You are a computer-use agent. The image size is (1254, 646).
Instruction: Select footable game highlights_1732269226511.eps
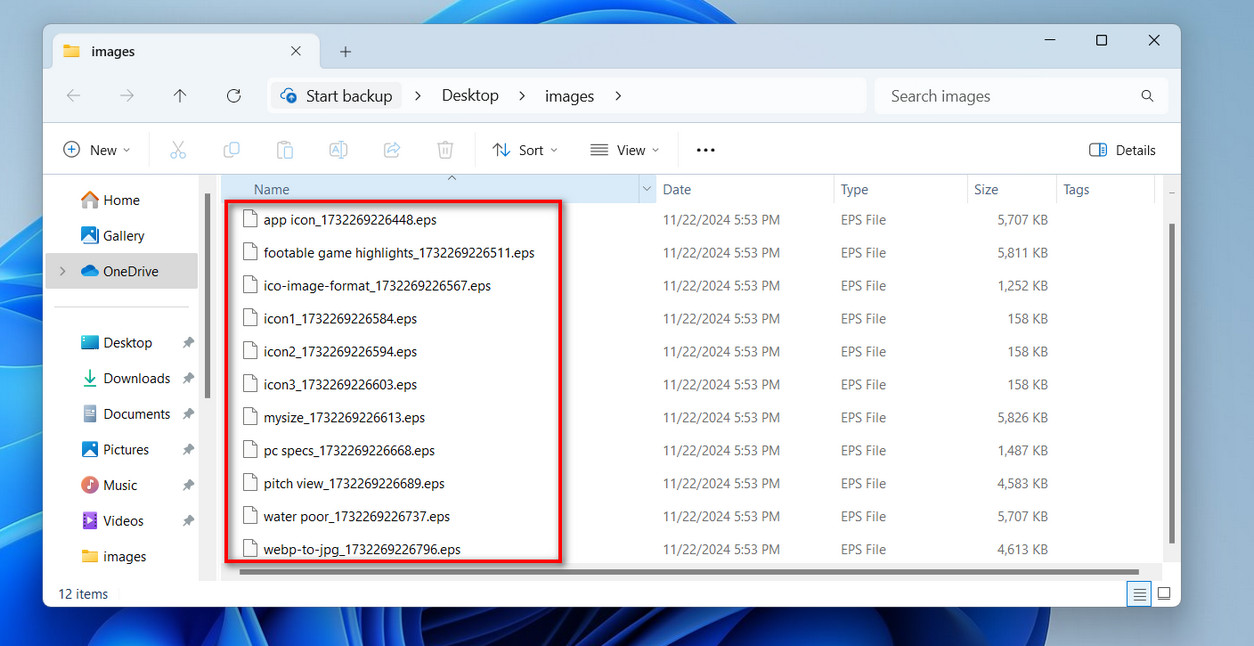point(389,253)
